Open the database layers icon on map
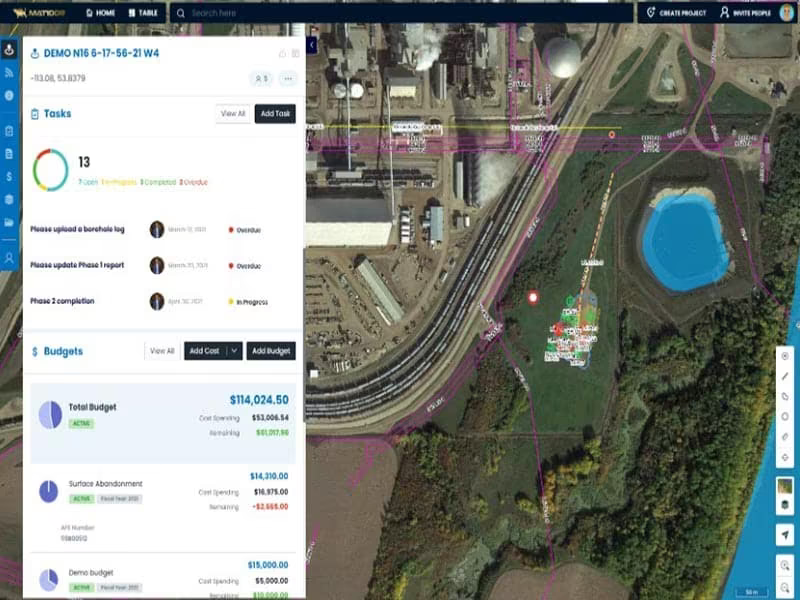 [x=785, y=505]
